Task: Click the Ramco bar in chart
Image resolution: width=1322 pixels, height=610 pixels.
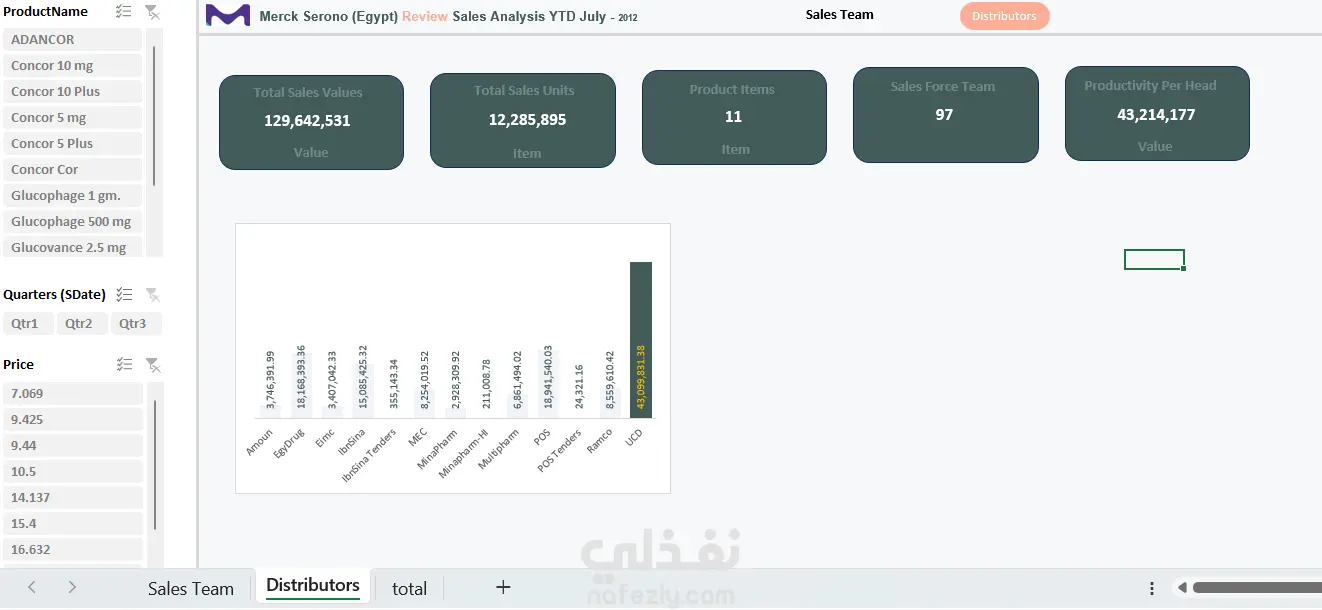Action: point(610,402)
